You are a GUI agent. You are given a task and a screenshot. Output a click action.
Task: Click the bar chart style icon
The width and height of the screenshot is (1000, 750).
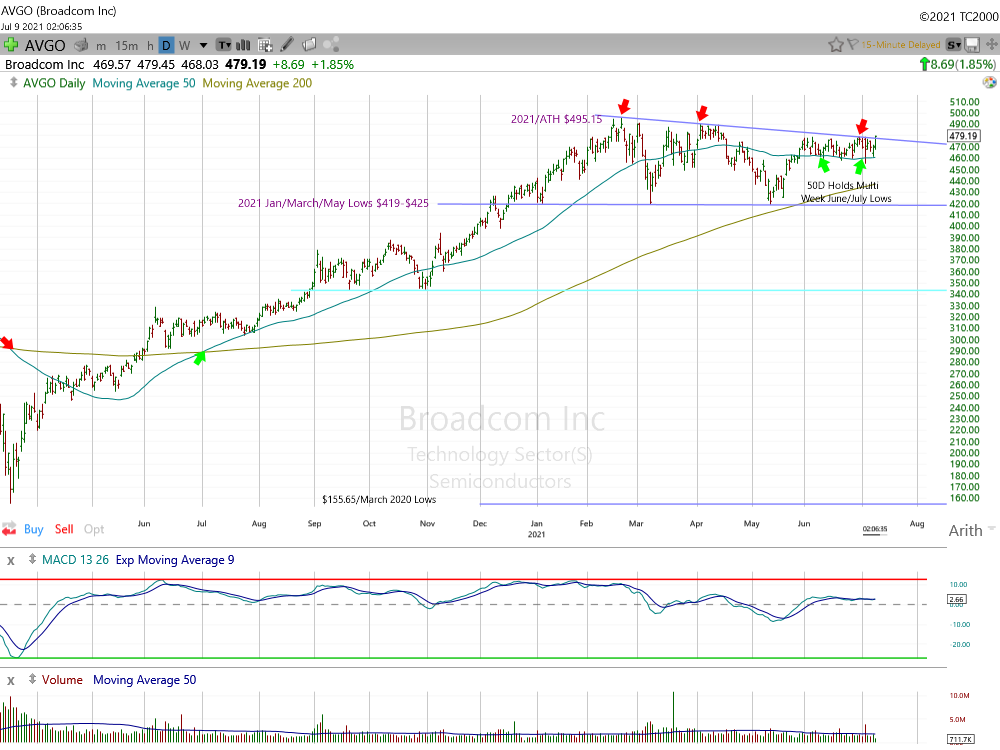(x=243, y=45)
